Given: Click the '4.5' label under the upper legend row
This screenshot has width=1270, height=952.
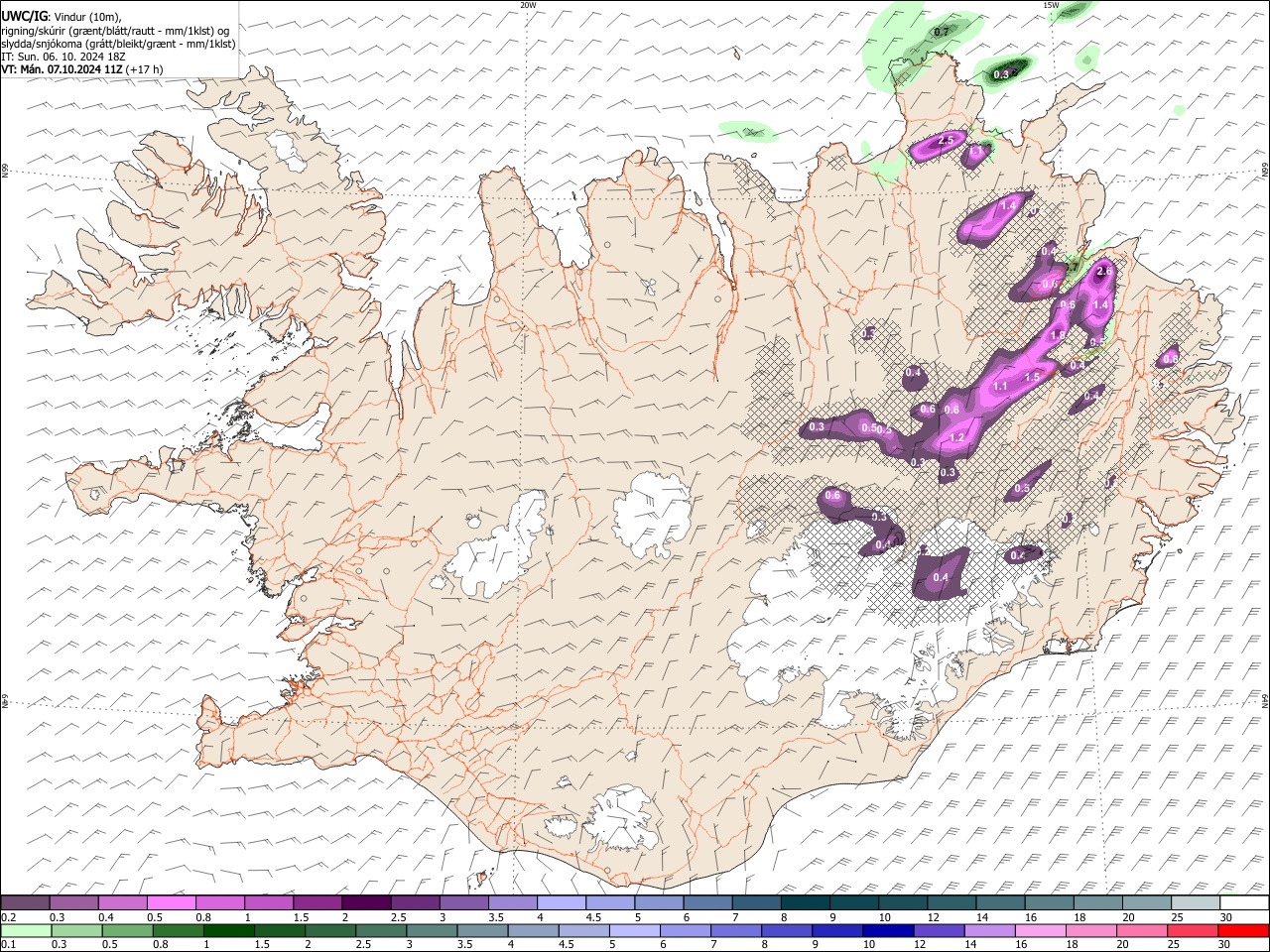Looking at the screenshot, I should coord(593,917).
